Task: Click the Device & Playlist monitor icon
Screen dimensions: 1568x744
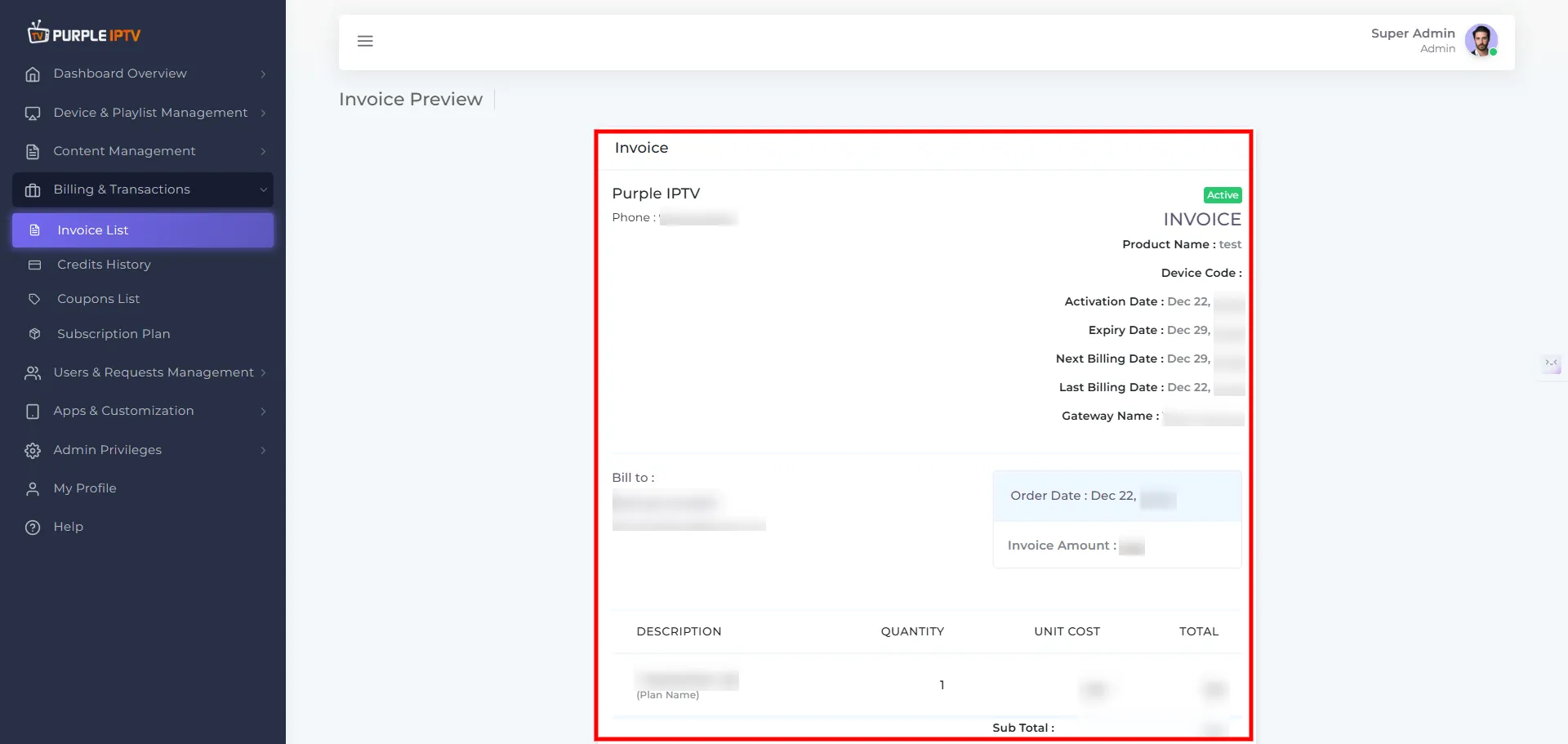Action: point(33,114)
